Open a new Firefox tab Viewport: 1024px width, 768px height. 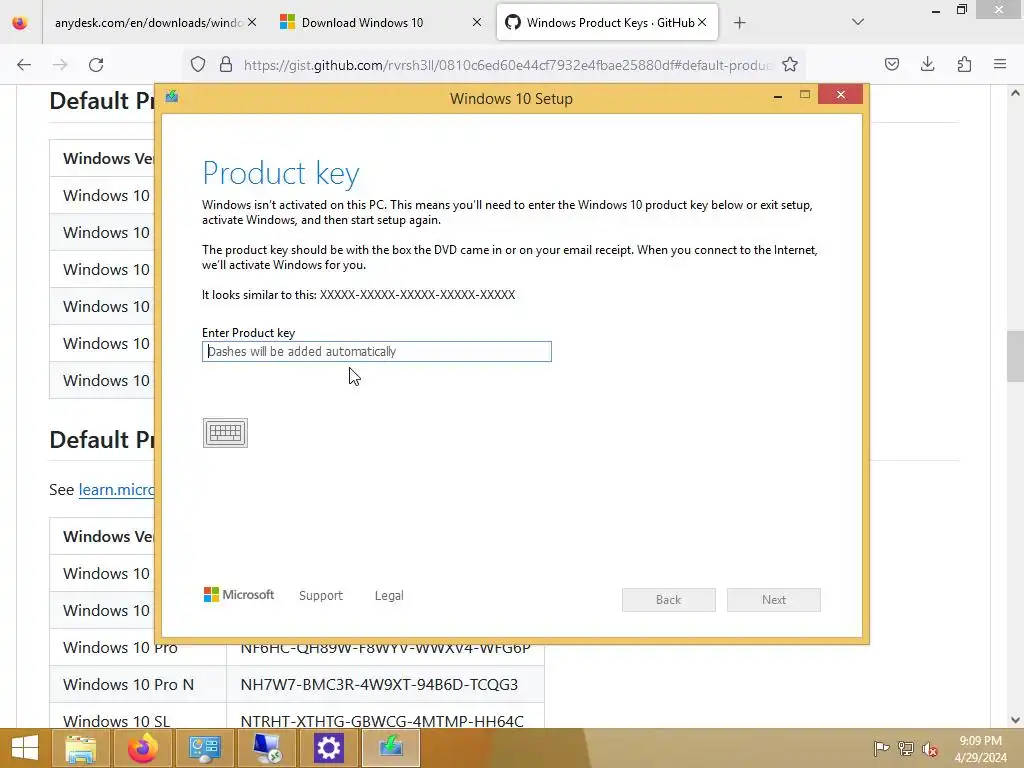tap(739, 23)
